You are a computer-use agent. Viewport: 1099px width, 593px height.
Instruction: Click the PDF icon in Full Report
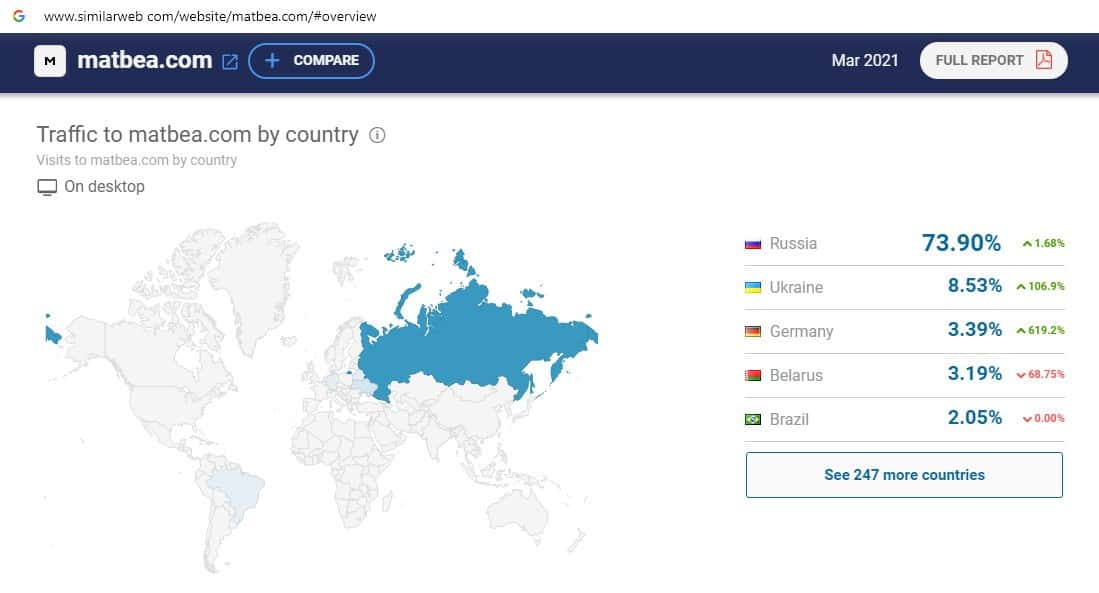[x=1044, y=60]
